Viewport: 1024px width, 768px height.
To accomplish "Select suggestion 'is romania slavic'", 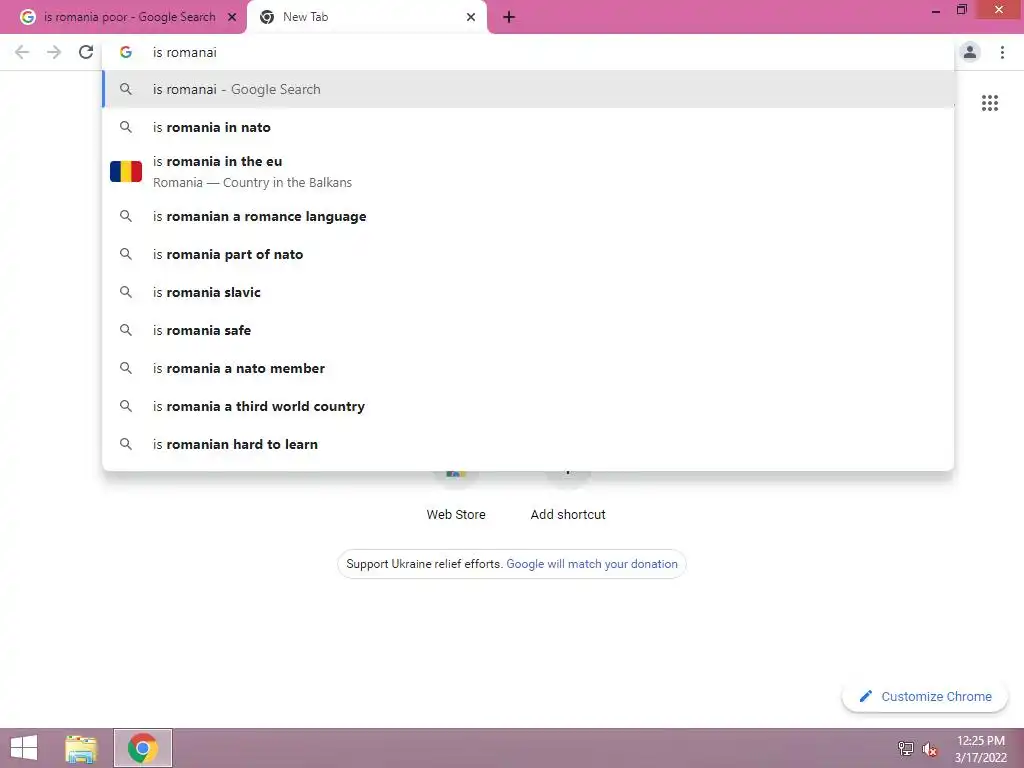I will pos(528,292).
